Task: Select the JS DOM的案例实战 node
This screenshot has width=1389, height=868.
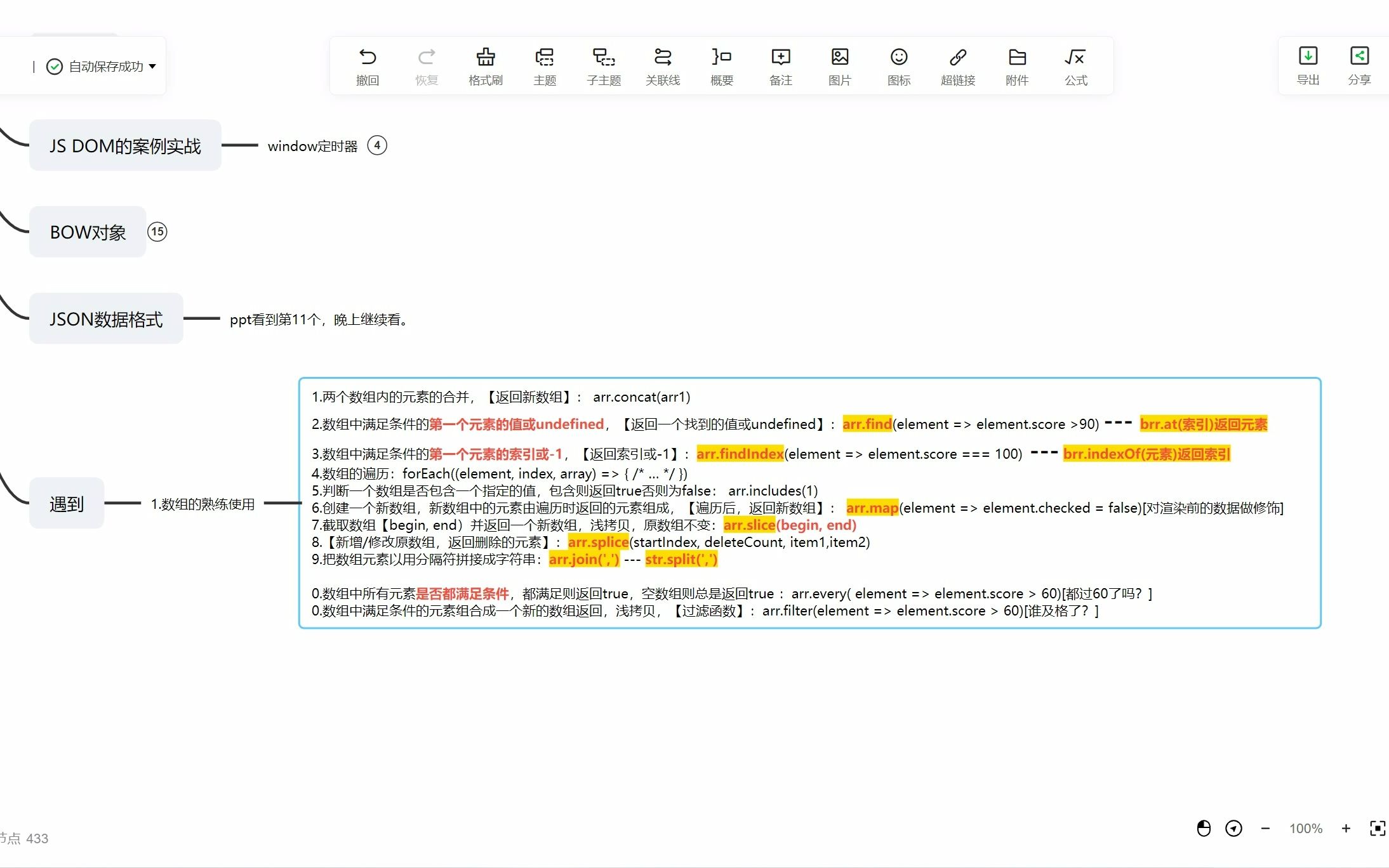Action: [125, 145]
